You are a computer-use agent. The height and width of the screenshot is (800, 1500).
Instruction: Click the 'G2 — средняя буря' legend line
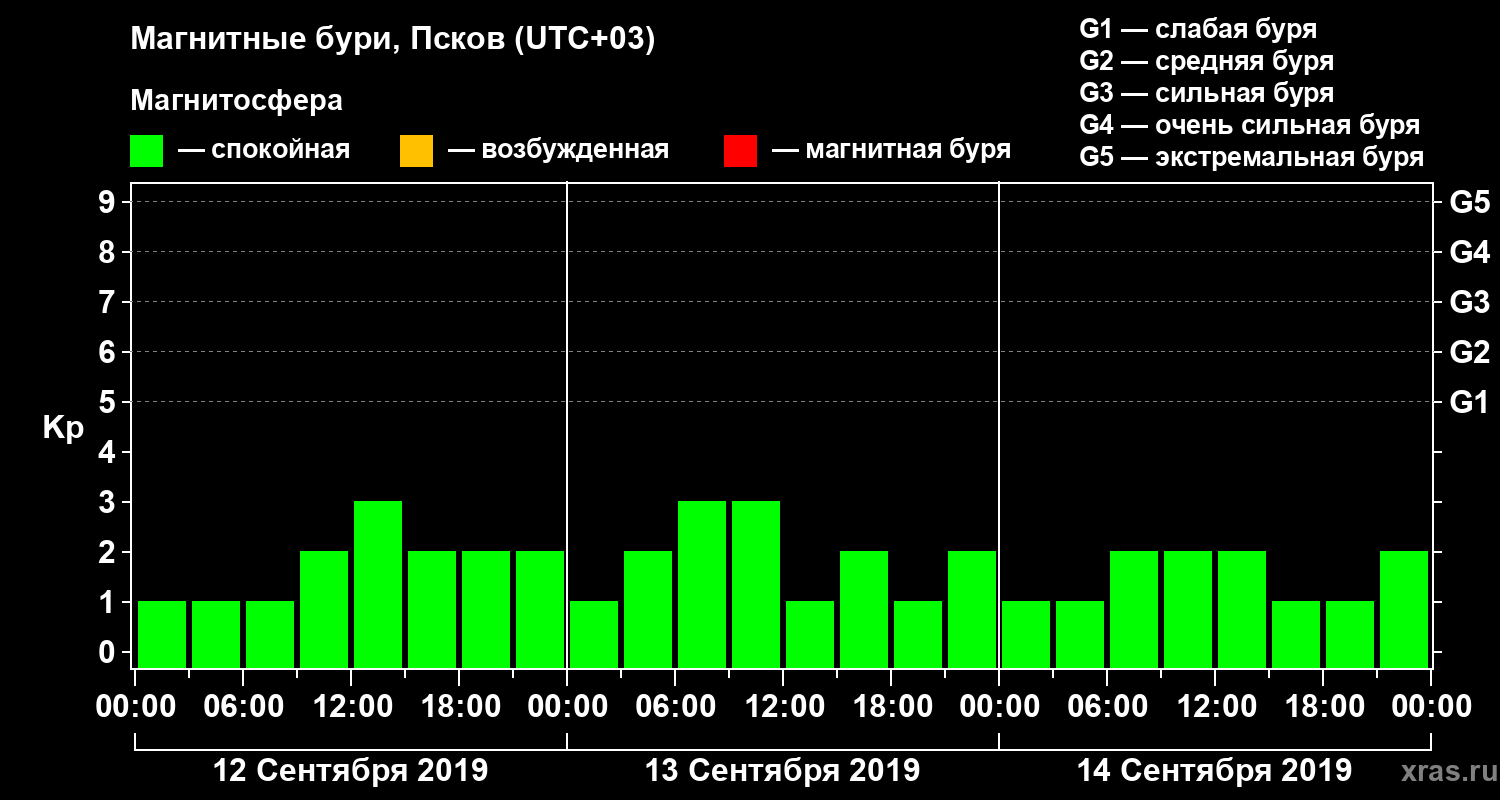1207,61
